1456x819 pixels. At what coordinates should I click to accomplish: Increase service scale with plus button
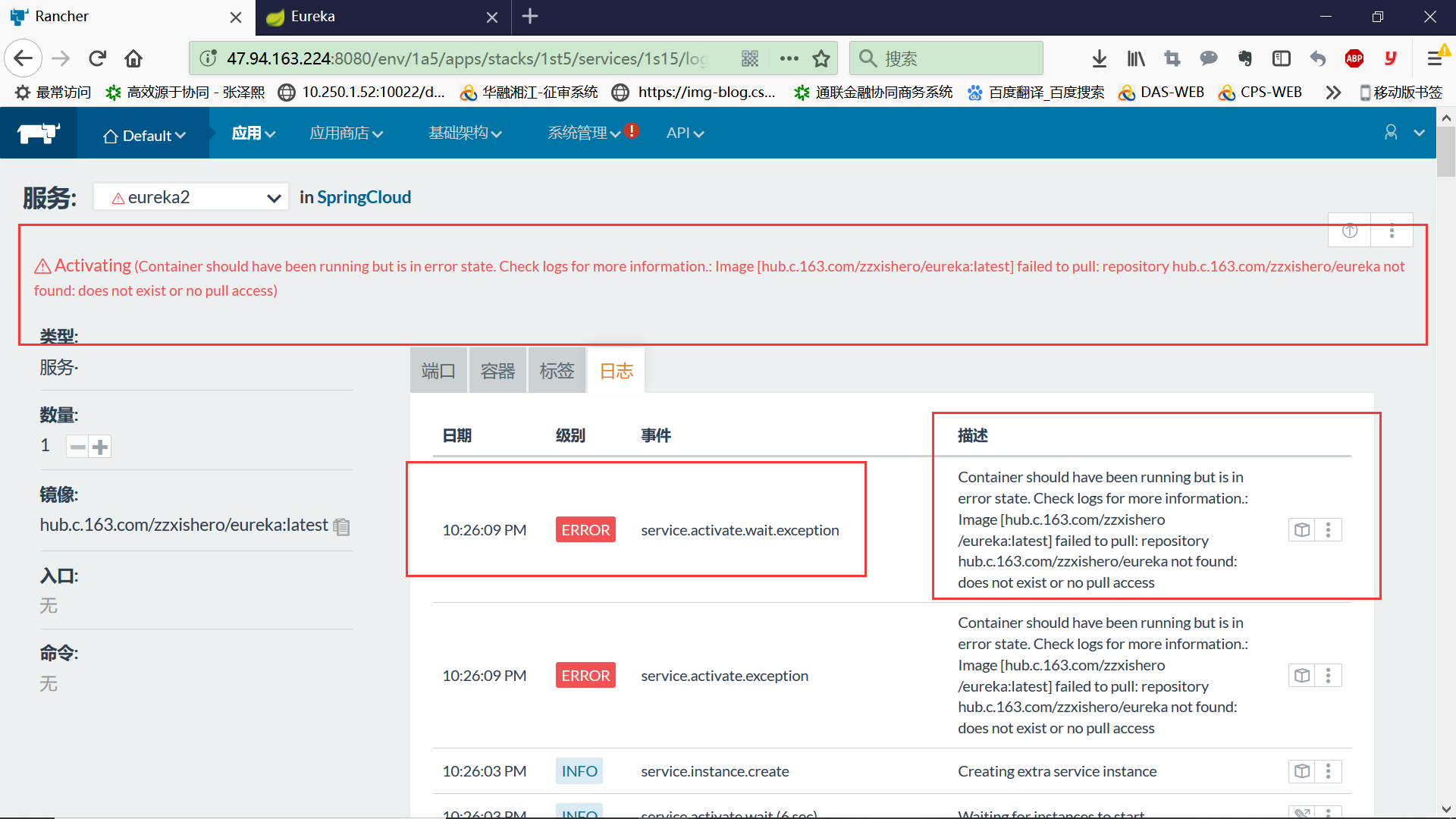click(x=100, y=447)
